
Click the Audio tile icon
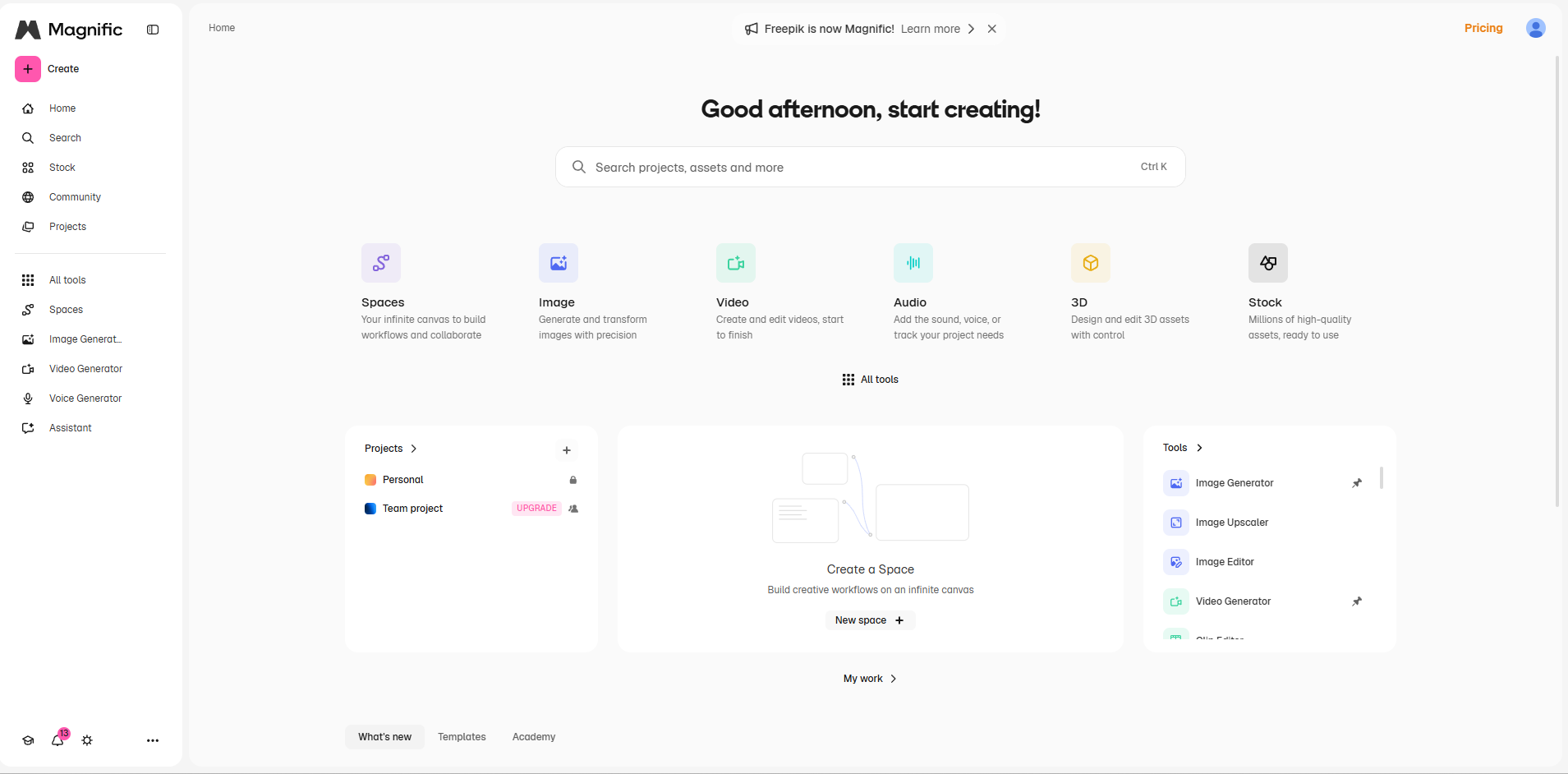(913, 263)
